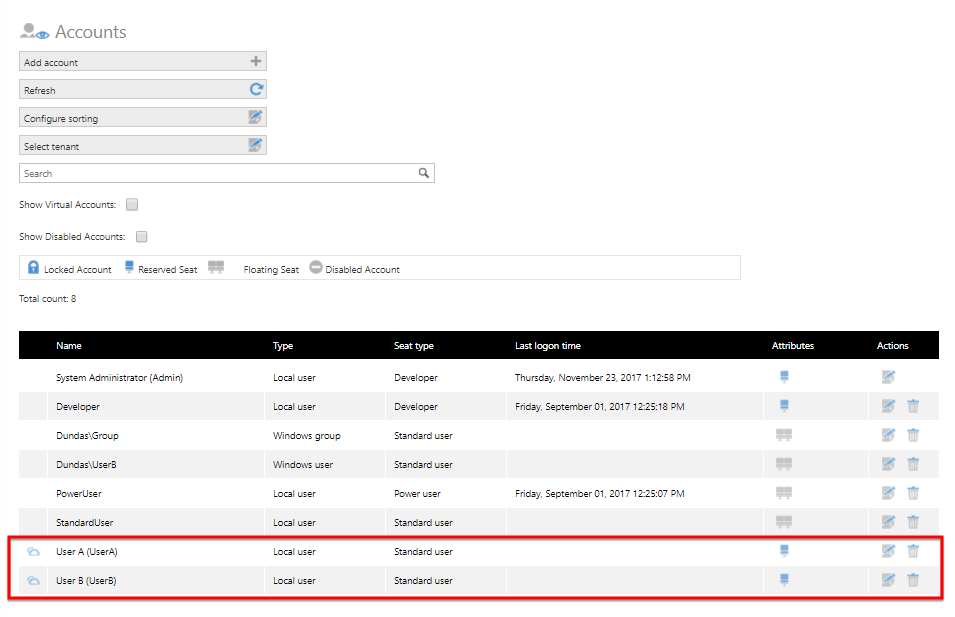Screen dimensions: 955x617
Task: Click the pencil icon on Select tenant
Action: (x=255, y=145)
